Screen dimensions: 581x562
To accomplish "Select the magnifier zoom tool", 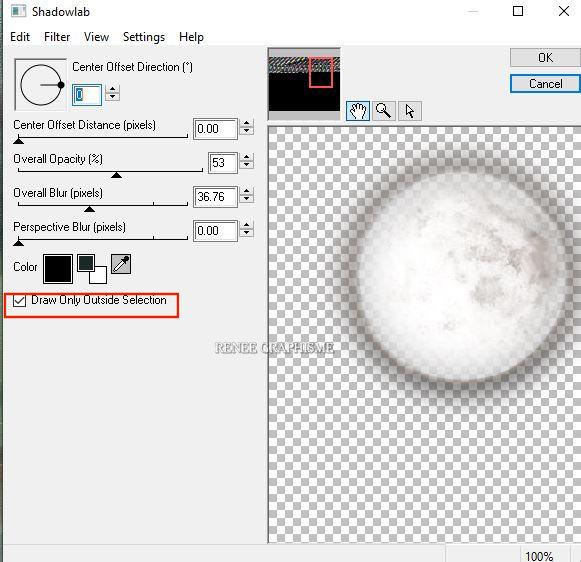I will tap(384, 111).
